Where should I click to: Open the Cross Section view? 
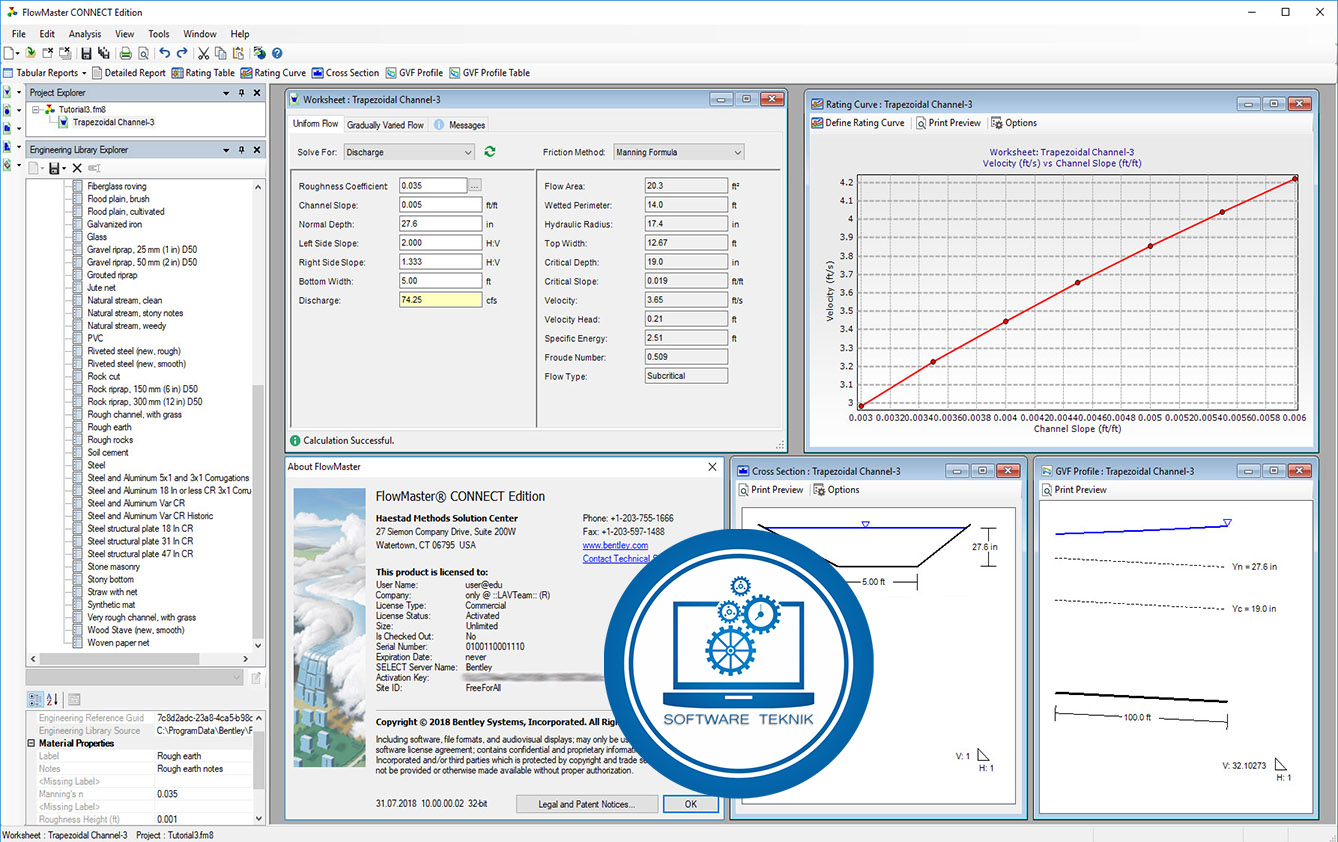(x=345, y=72)
